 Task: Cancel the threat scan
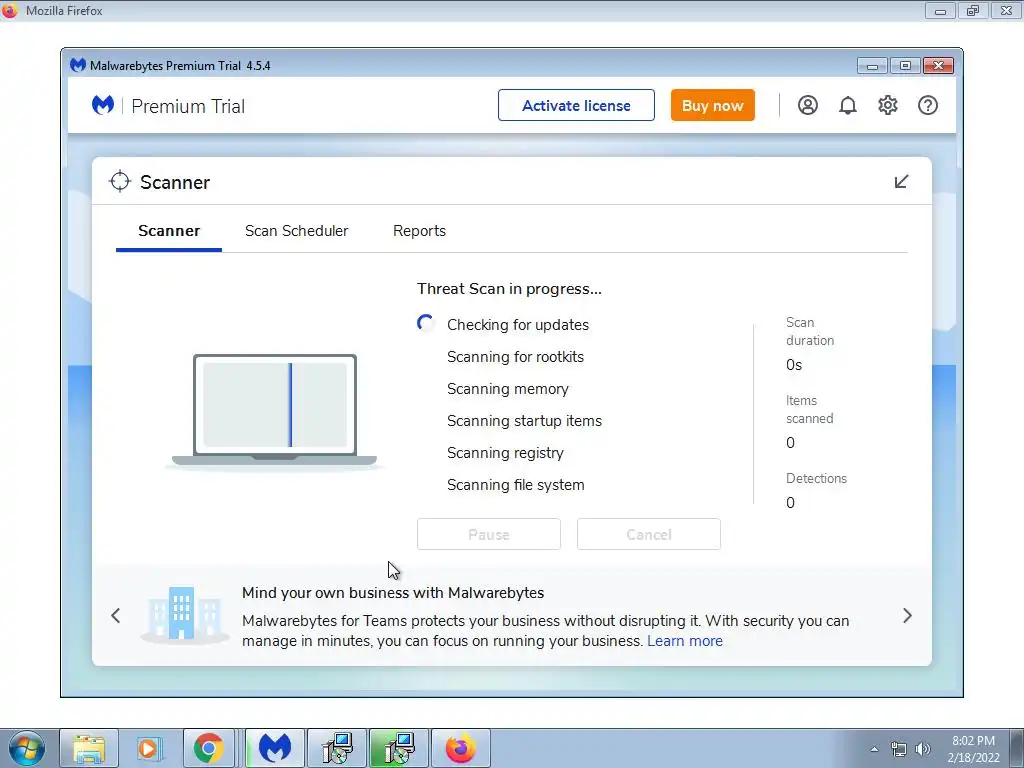click(648, 534)
